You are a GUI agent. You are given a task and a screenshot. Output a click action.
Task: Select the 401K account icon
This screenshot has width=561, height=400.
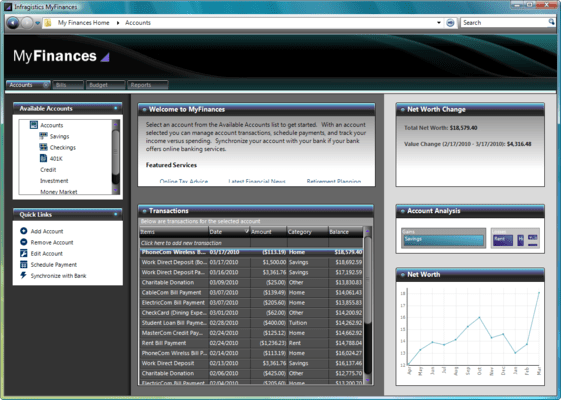click(x=43, y=158)
